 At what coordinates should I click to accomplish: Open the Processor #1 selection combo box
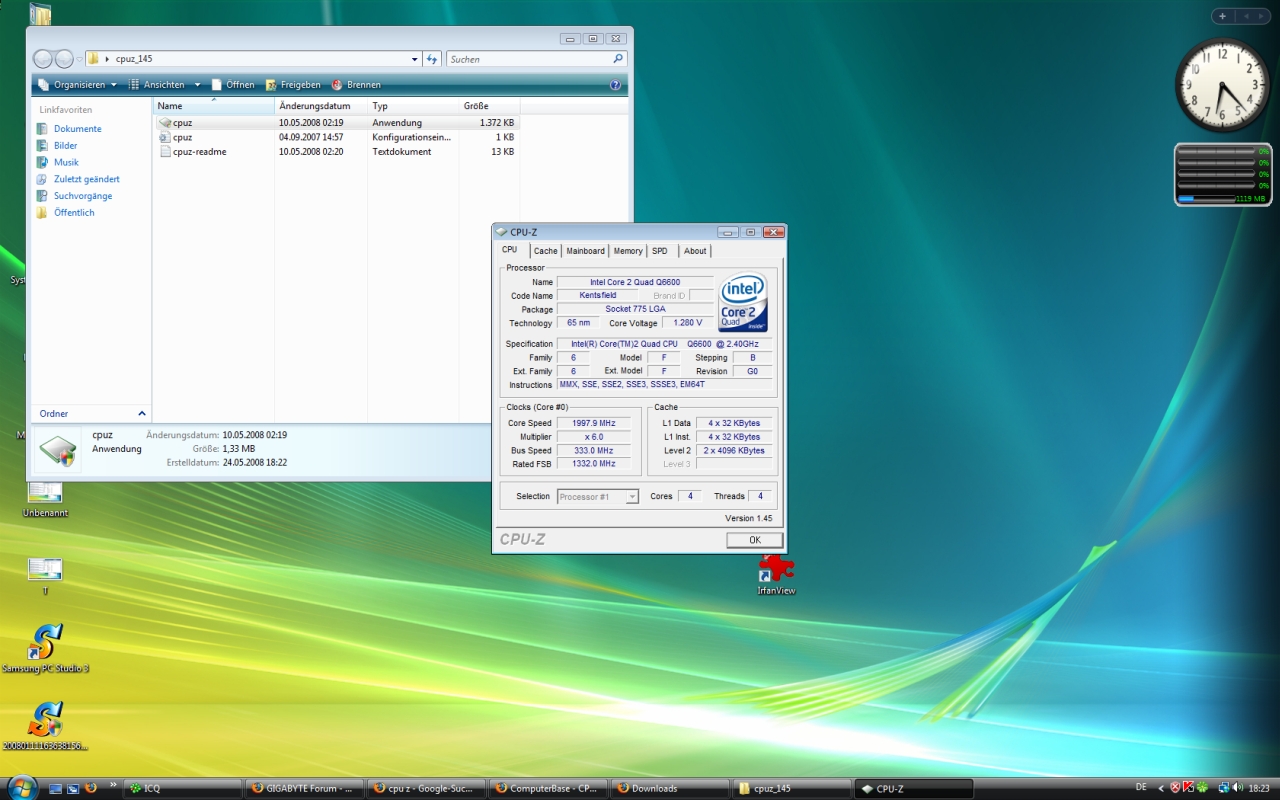click(x=597, y=497)
